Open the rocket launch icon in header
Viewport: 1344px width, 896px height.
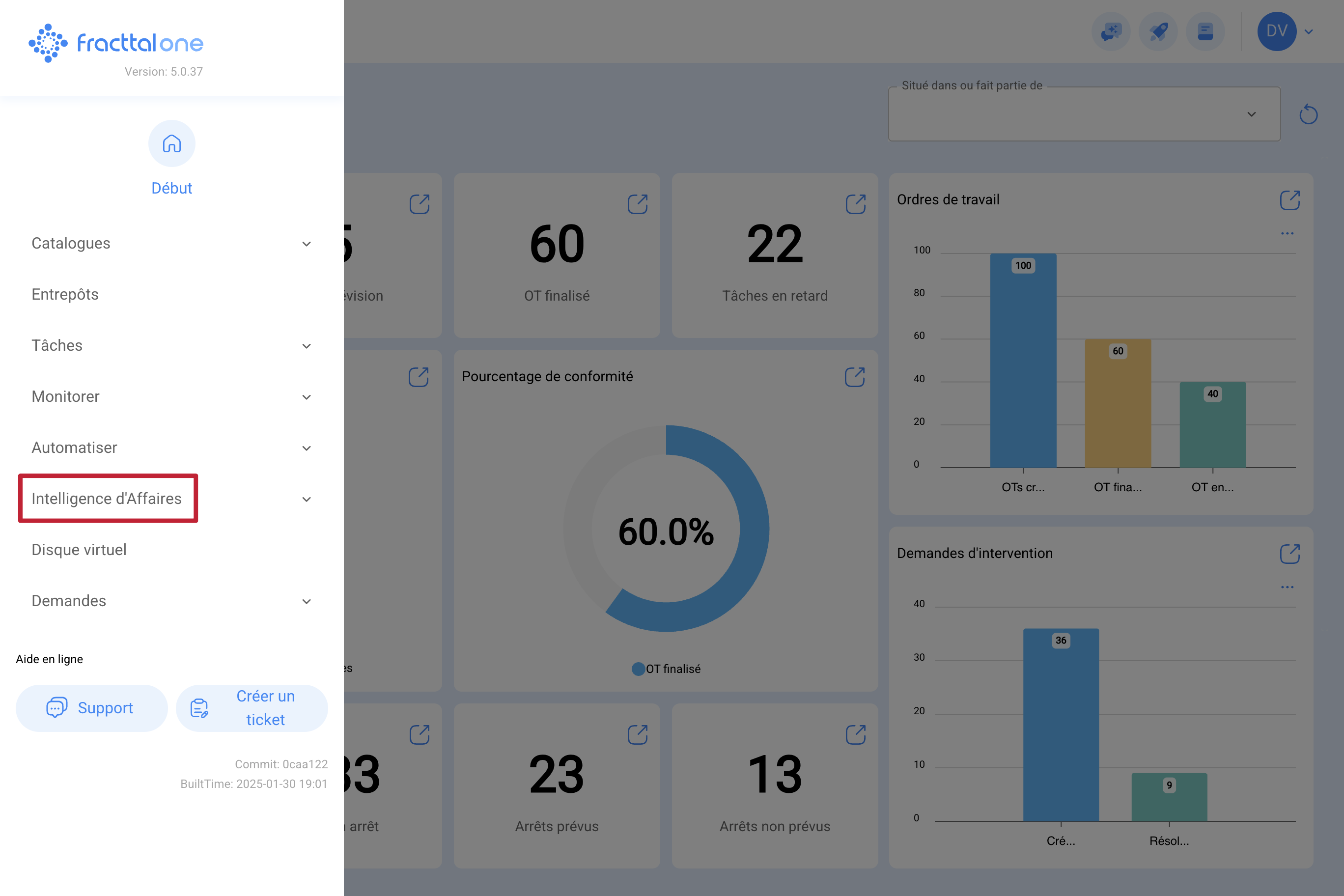(1158, 31)
